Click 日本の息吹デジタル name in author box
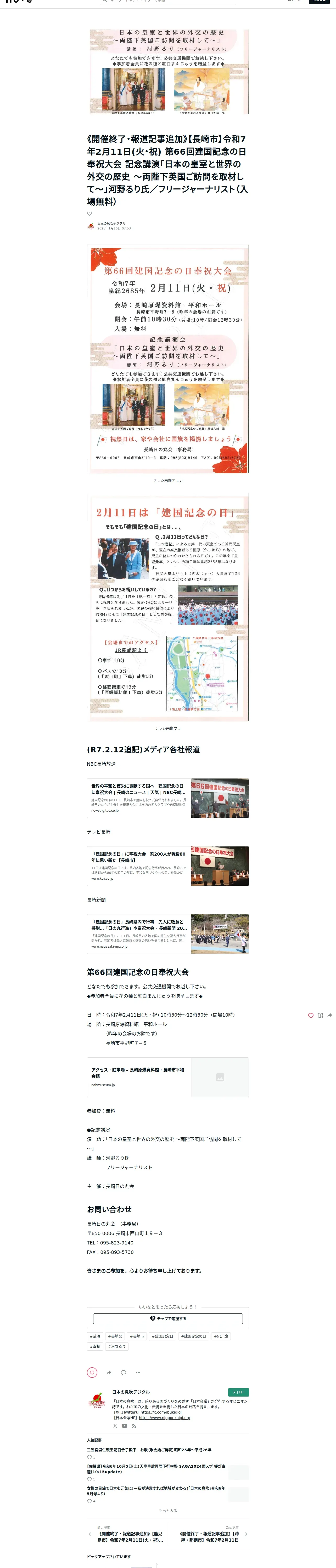Image resolution: width=336 pixels, height=1568 pixels. (131, 1392)
